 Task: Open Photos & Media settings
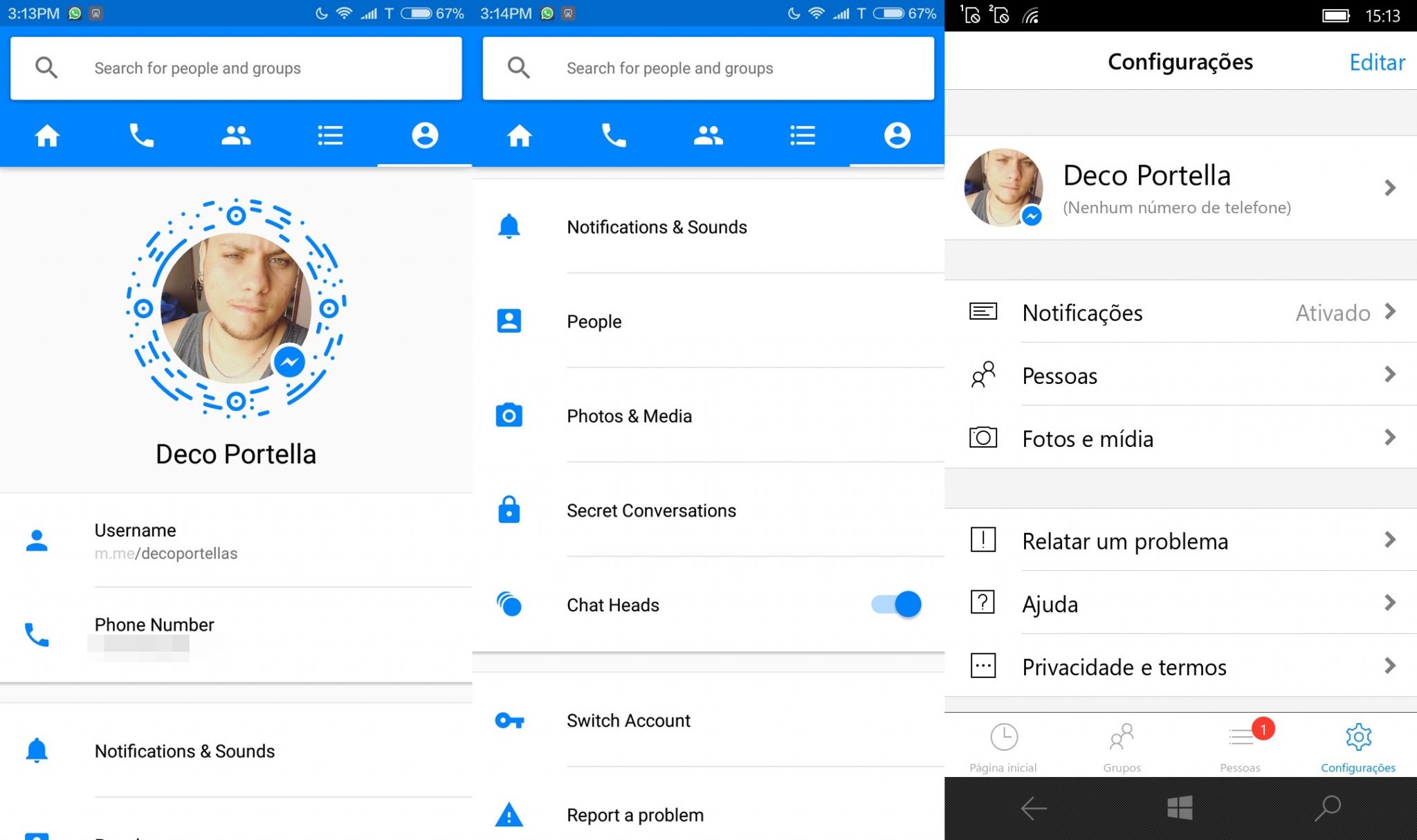tap(708, 415)
